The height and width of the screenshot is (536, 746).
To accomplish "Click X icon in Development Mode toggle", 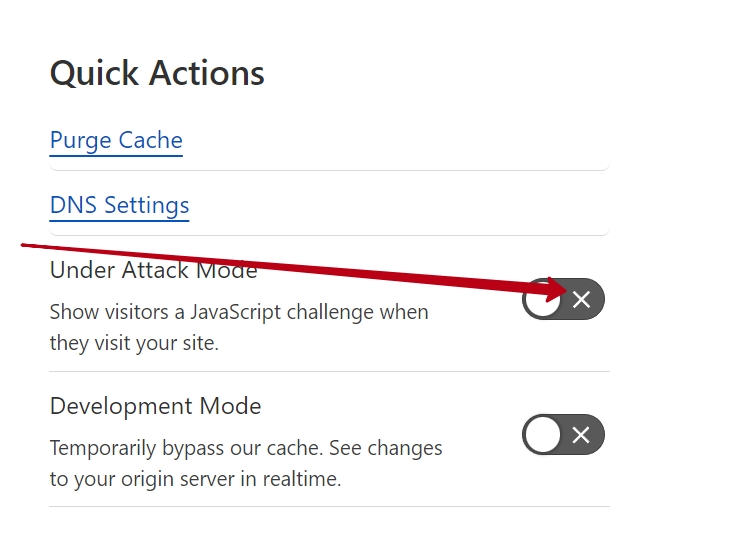I will [x=581, y=435].
